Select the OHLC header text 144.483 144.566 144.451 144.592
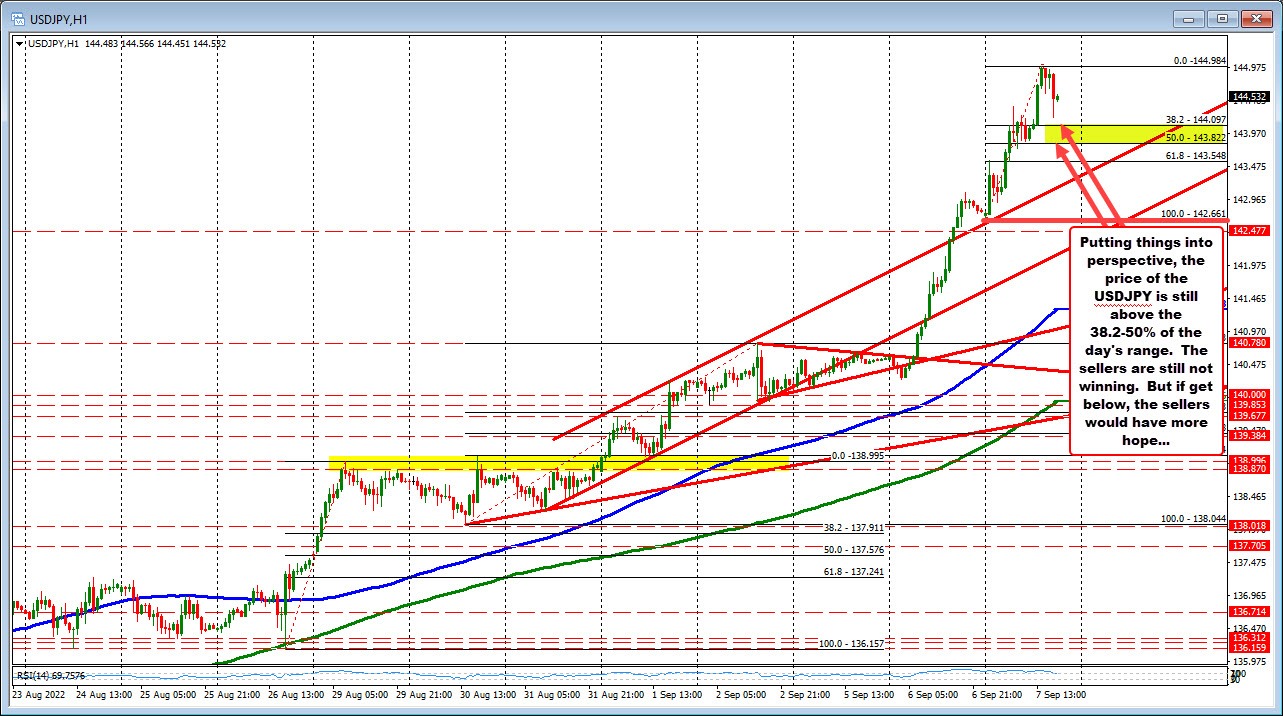This screenshot has width=1283, height=716. [x=153, y=44]
